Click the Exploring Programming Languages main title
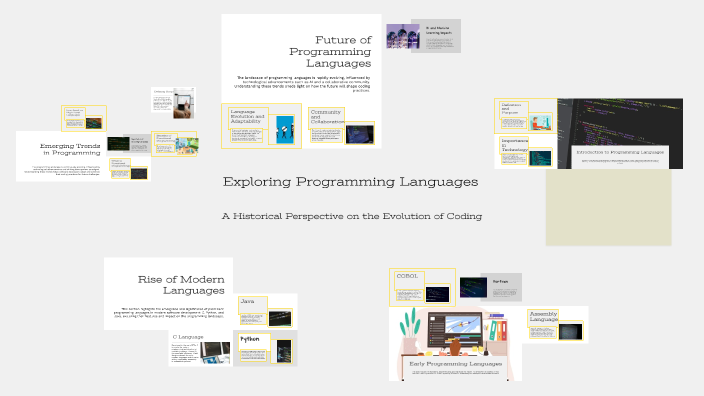 pyautogui.click(x=350, y=182)
